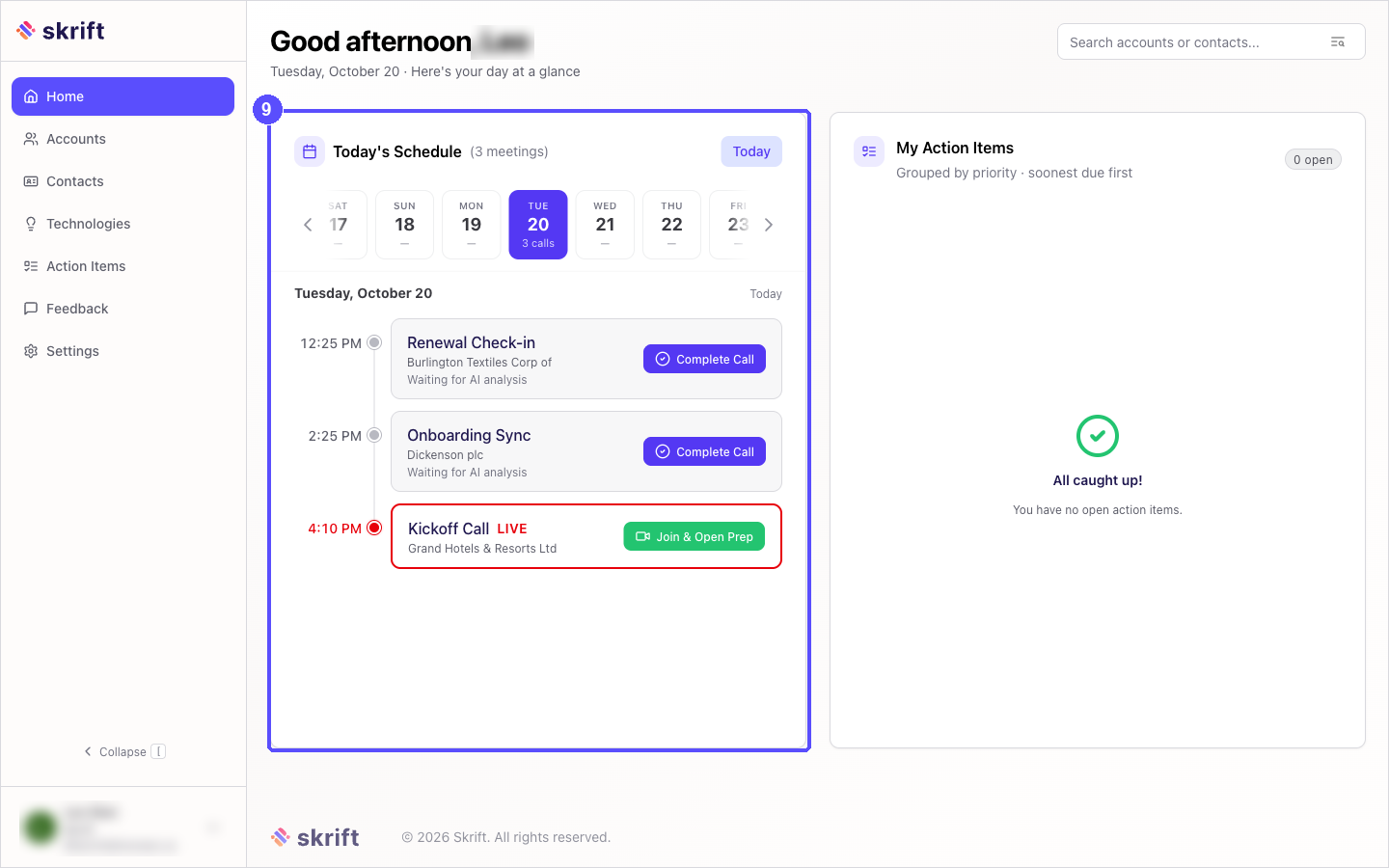
Task: Click the 2:25 PM timeline marker
Action: tap(374, 435)
